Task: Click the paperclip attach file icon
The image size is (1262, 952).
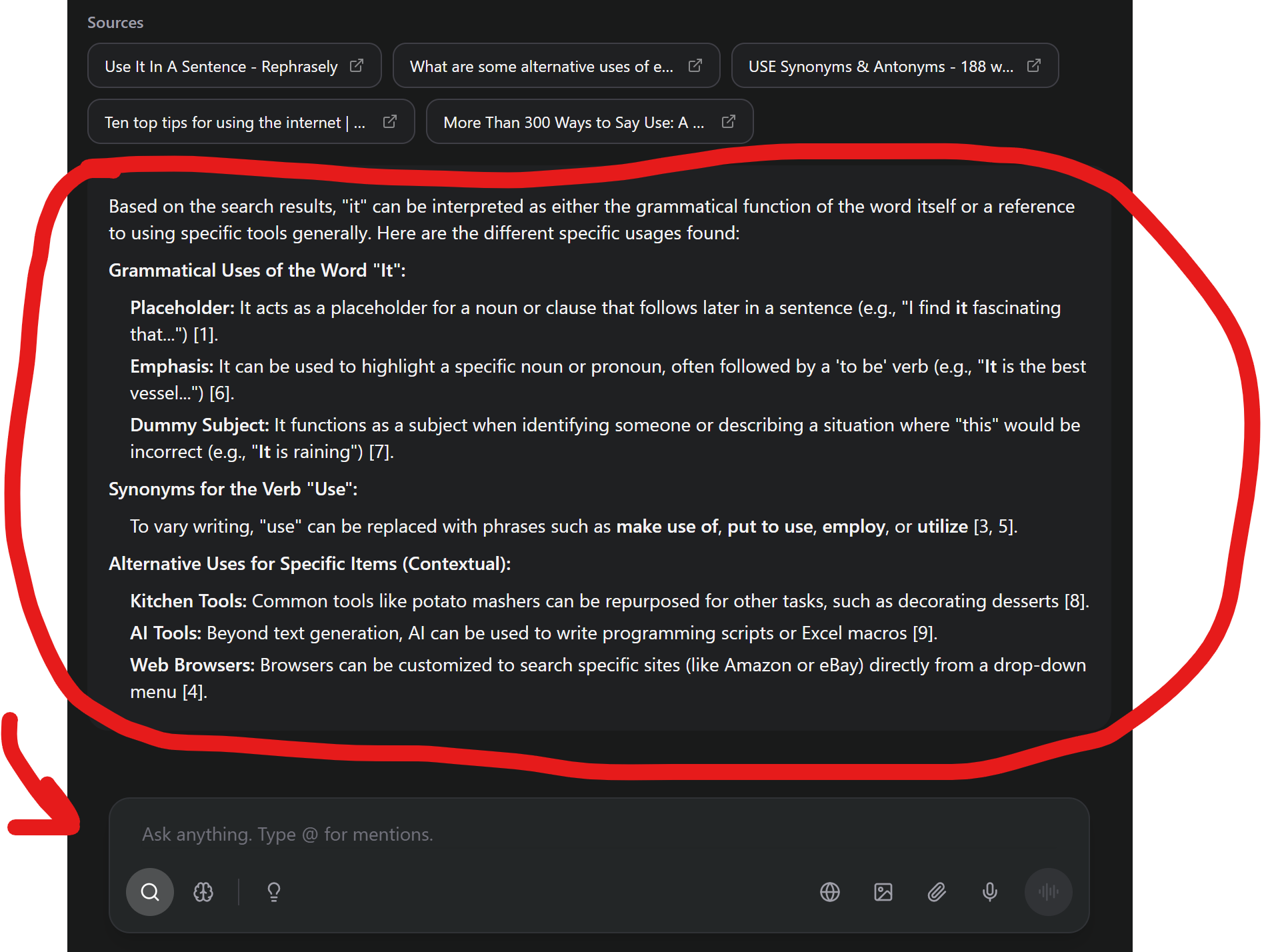Action: coord(937,892)
